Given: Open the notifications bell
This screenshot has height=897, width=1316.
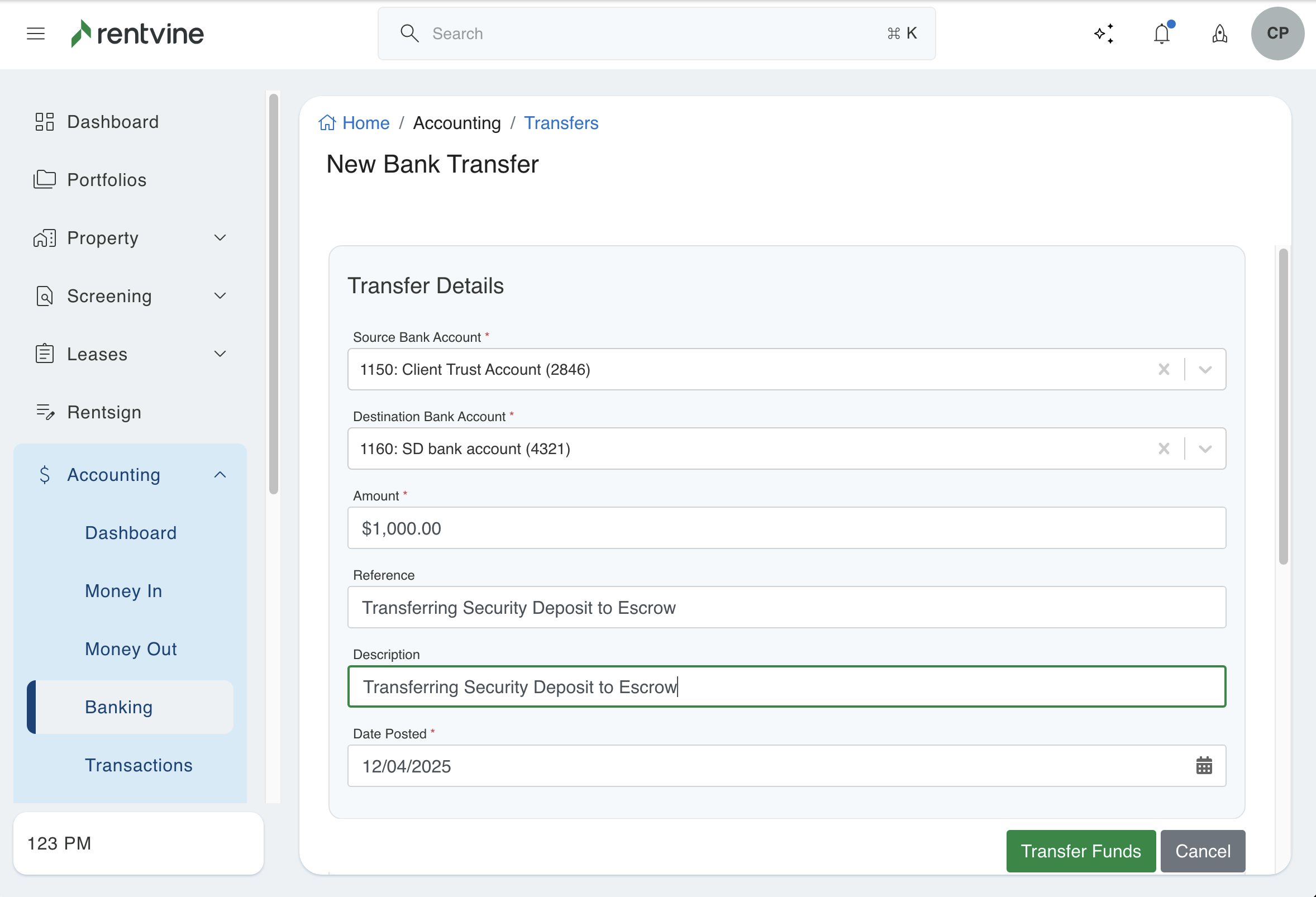Looking at the screenshot, I should tap(1161, 34).
